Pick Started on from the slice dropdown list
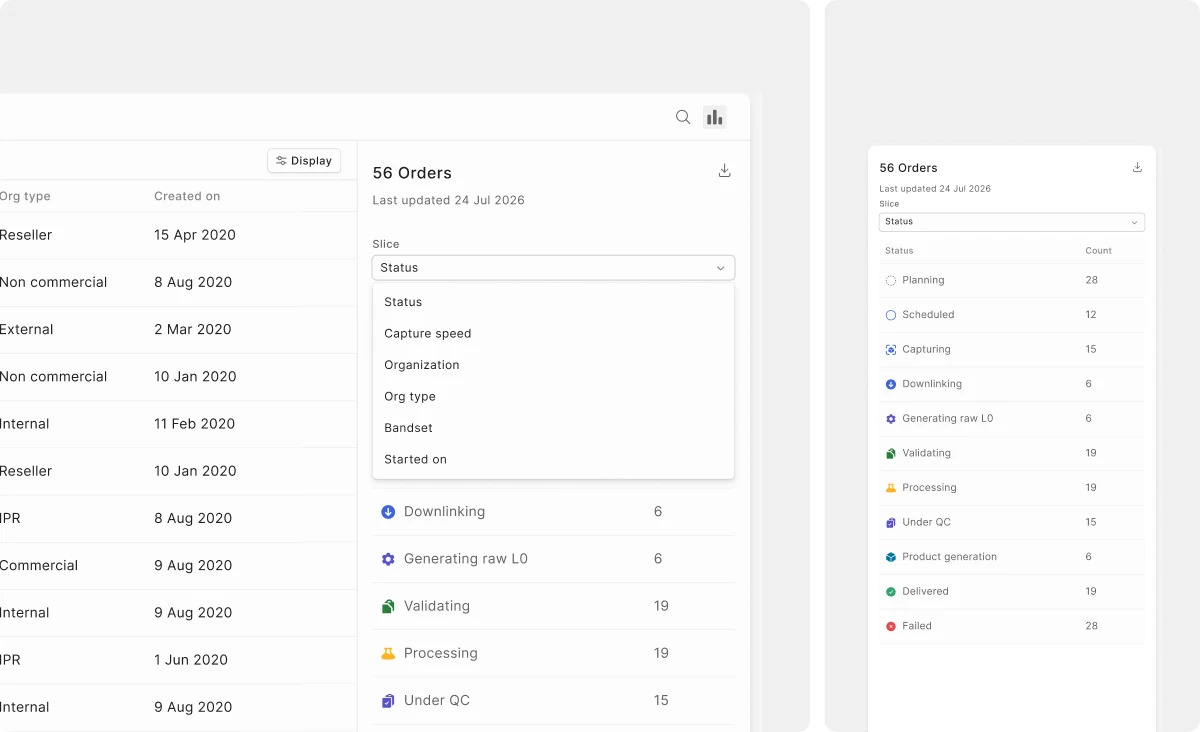1200x732 pixels. pyautogui.click(x=553, y=460)
